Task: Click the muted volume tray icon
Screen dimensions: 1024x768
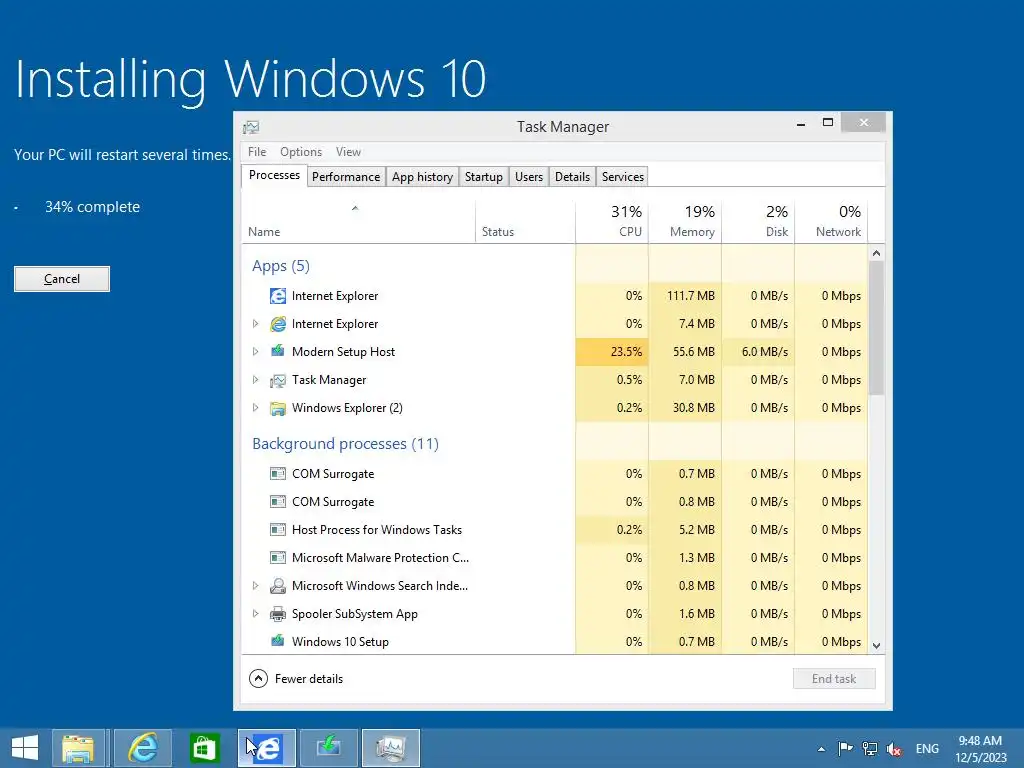Action: pos(894,749)
